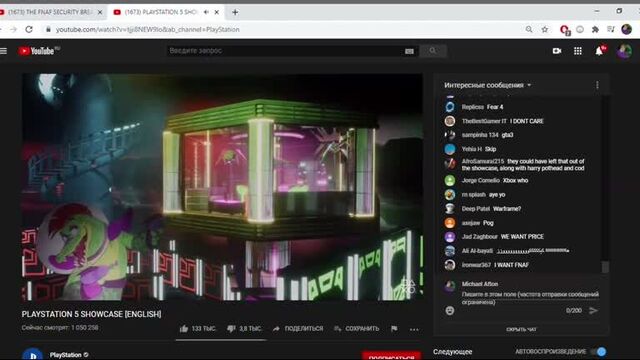Click the chat scrollbar thumb
Image resolution: width=640 pixels, height=360 pixels.
[x=605, y=267]
